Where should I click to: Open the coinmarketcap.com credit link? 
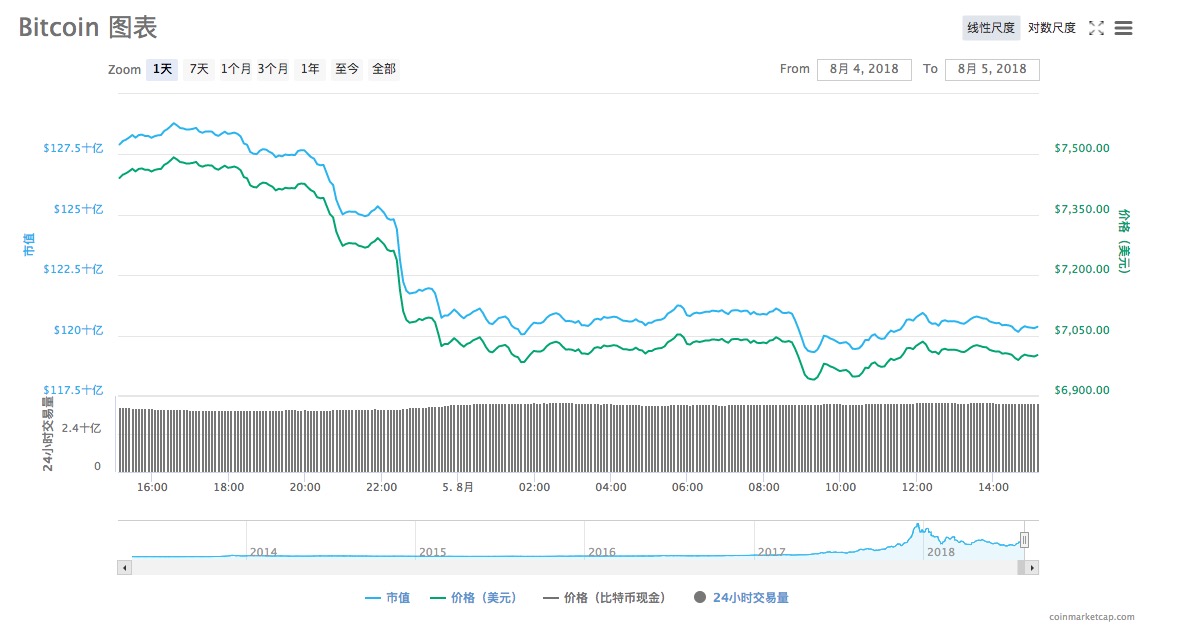click(x=1091, y=617)
